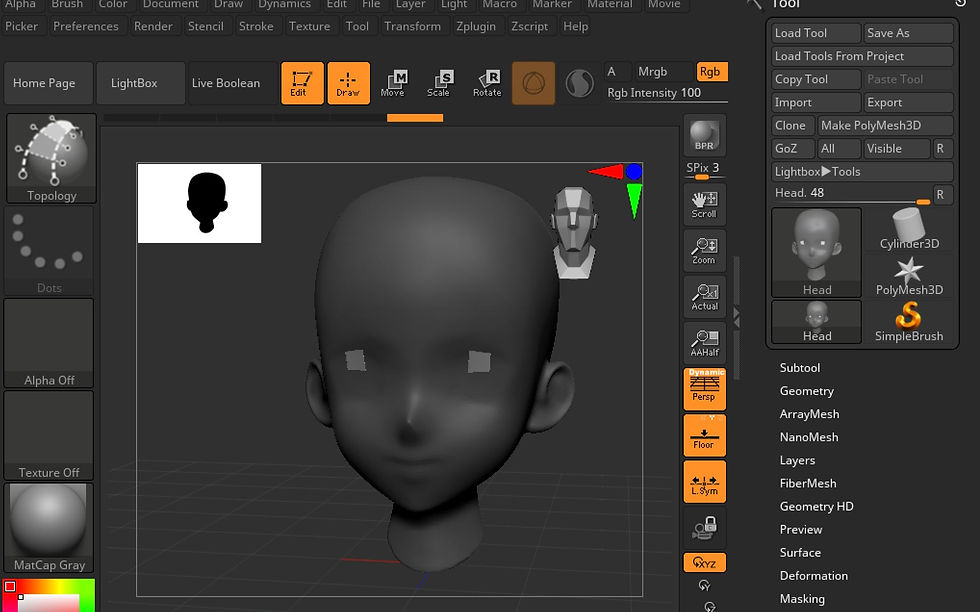The height and width of the screenshot is (612, 980).
Task: Click the Copy Tool button
Action: coord(816,79)
